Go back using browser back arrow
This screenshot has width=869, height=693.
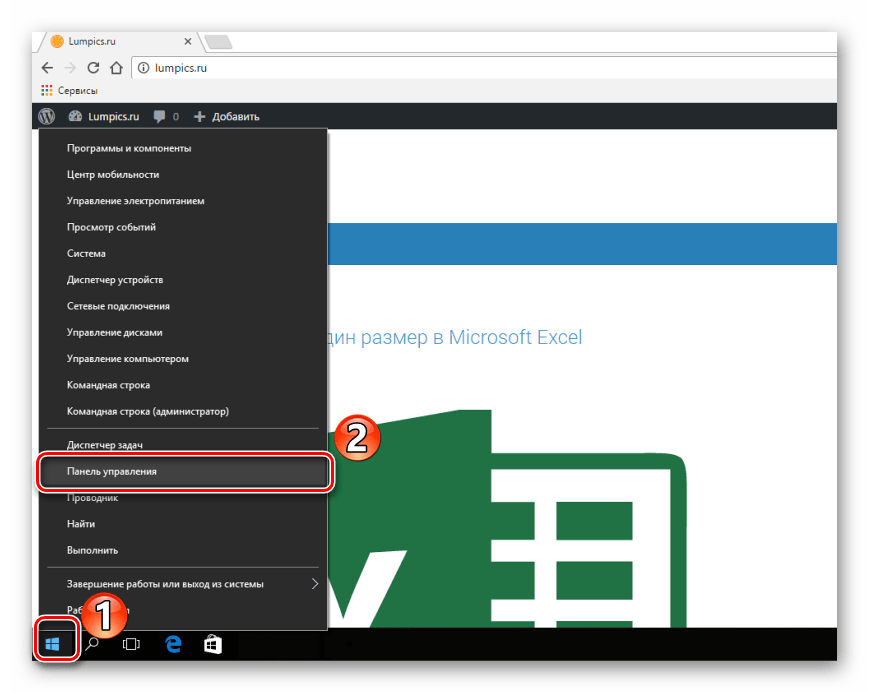(x=48, y=68)
